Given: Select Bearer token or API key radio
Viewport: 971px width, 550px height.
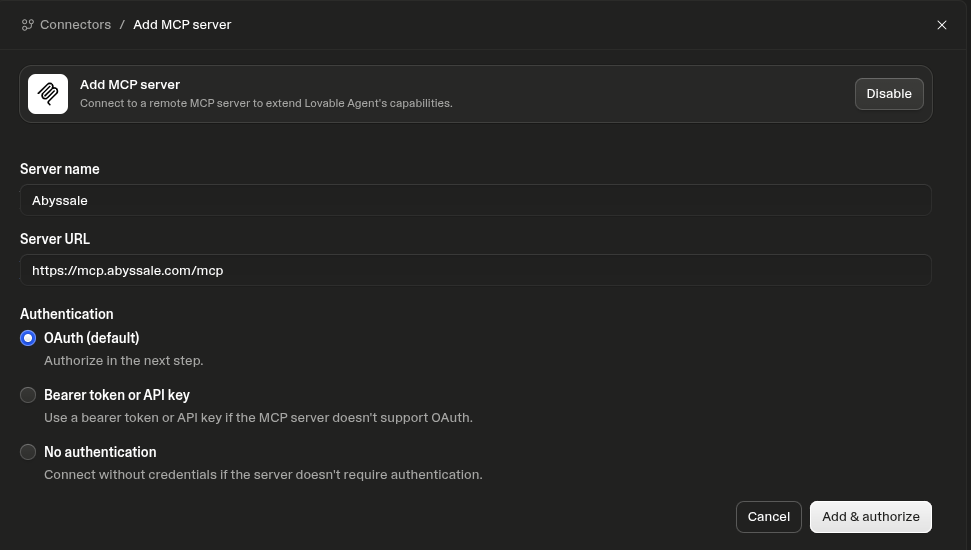Looking at the screenshot, I should coord(28,395).
